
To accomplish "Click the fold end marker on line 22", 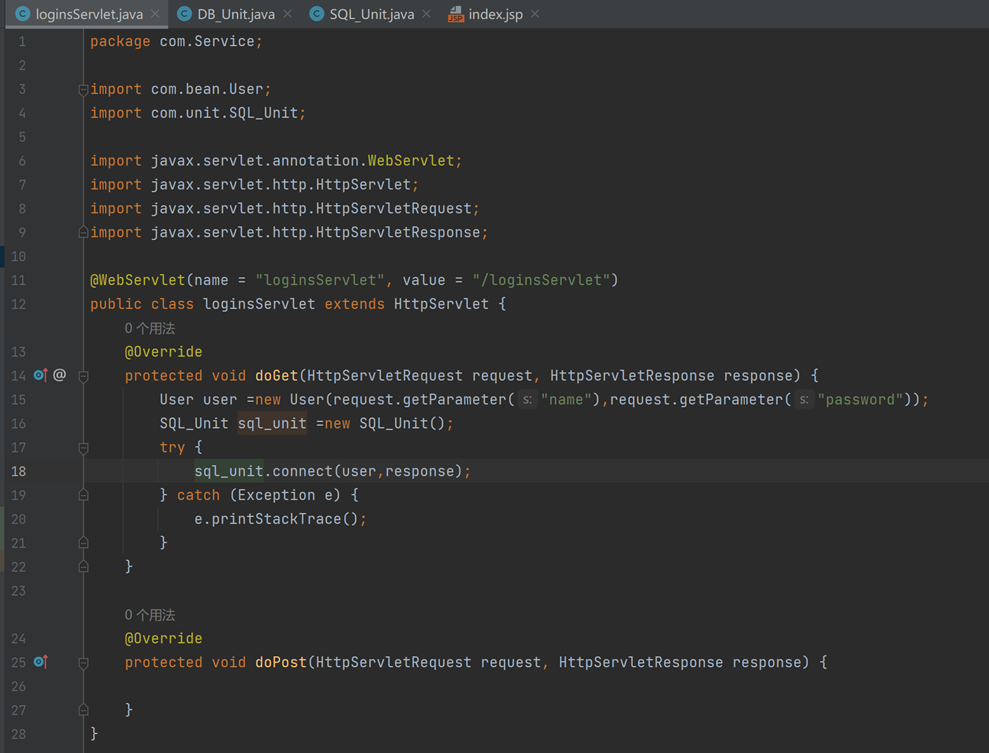I will coord(83,567).
